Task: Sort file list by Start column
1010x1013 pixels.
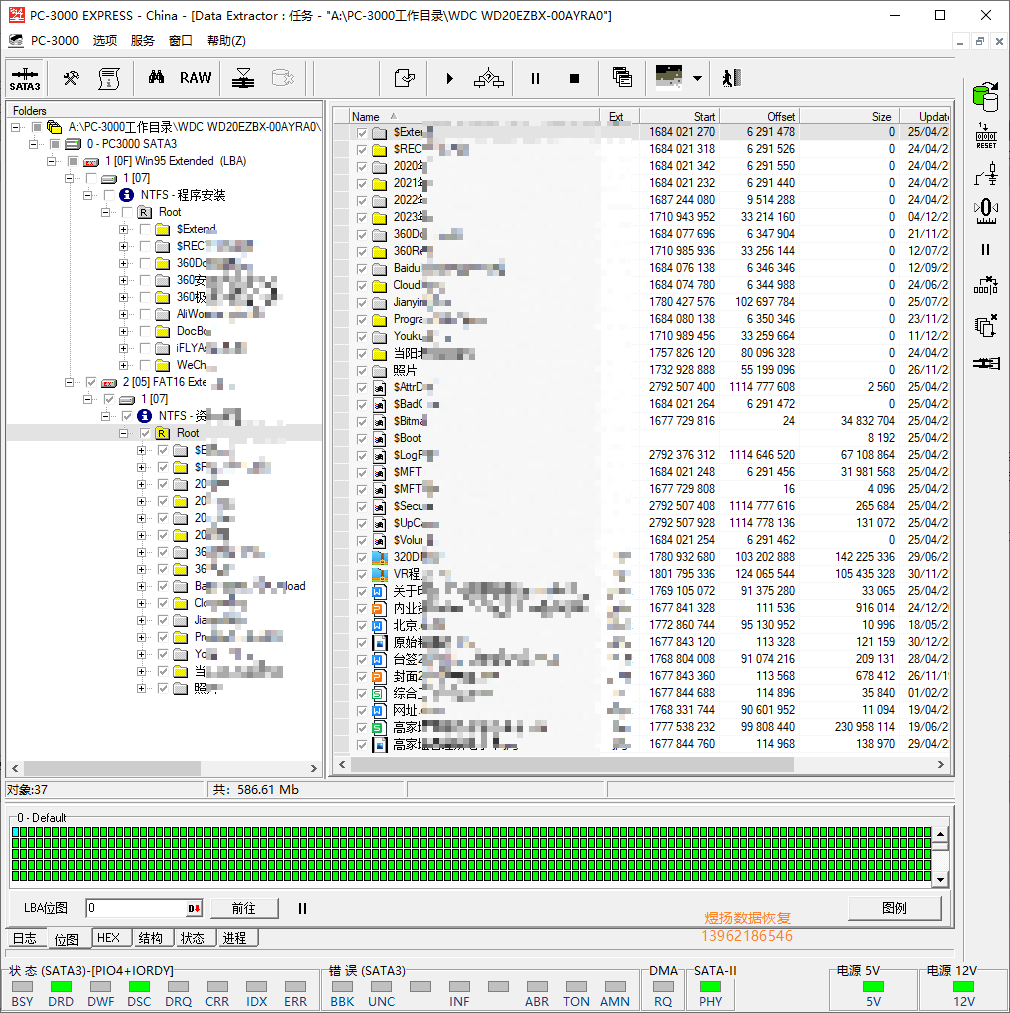Action: click(x=679, y=116)
